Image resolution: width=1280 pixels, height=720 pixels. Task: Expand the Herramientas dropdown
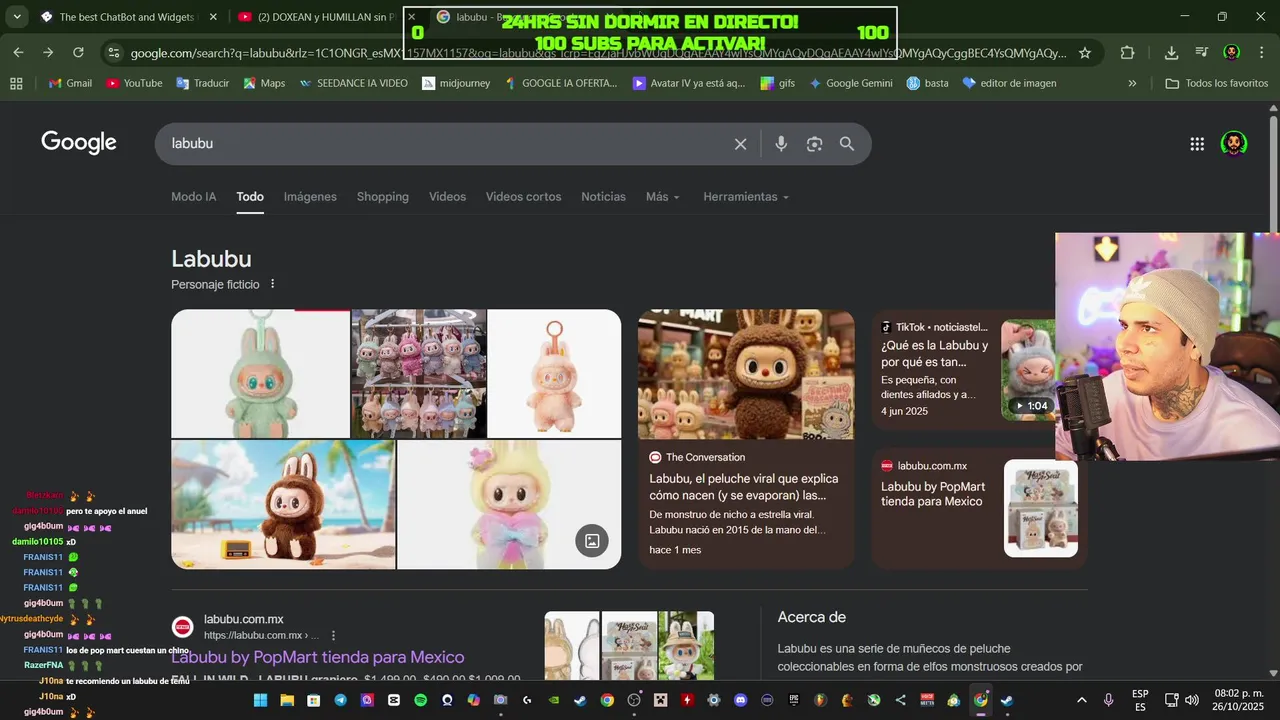tap(746, 197)
